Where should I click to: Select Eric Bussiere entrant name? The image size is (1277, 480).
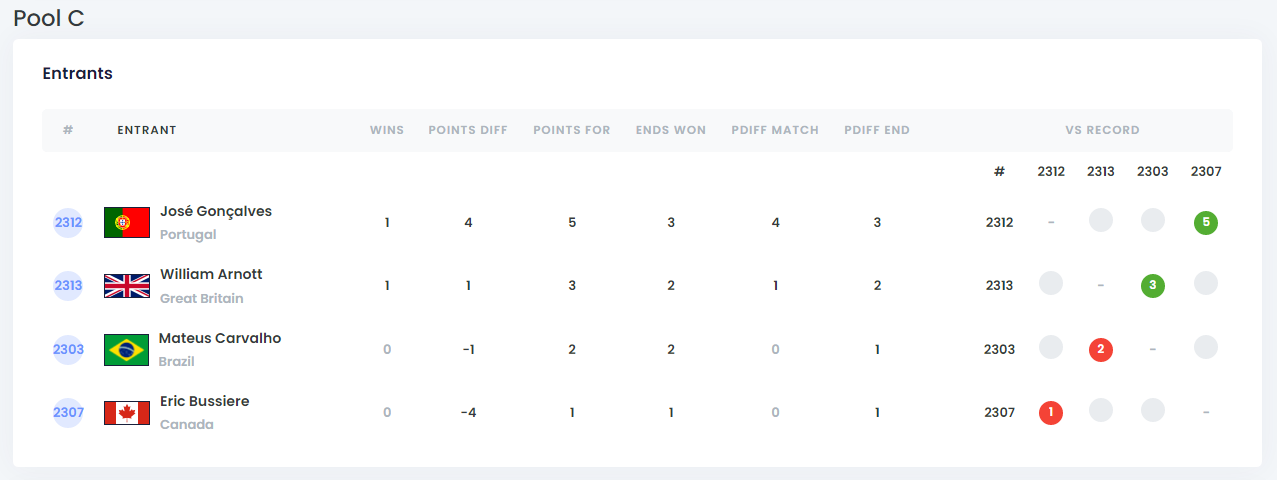point(204,401)
